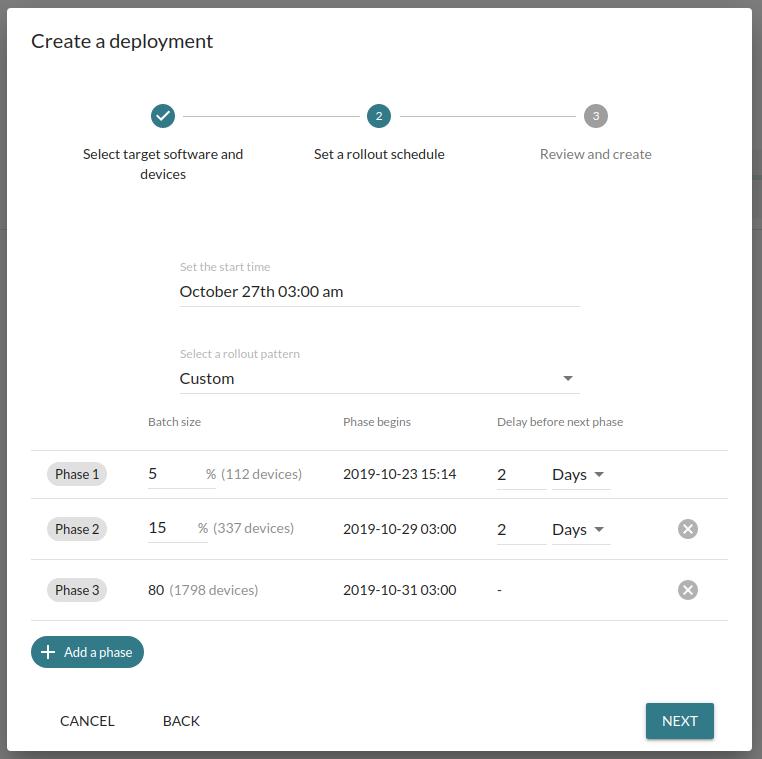Click the step 3 circle indicator

[x=596, y=116]
